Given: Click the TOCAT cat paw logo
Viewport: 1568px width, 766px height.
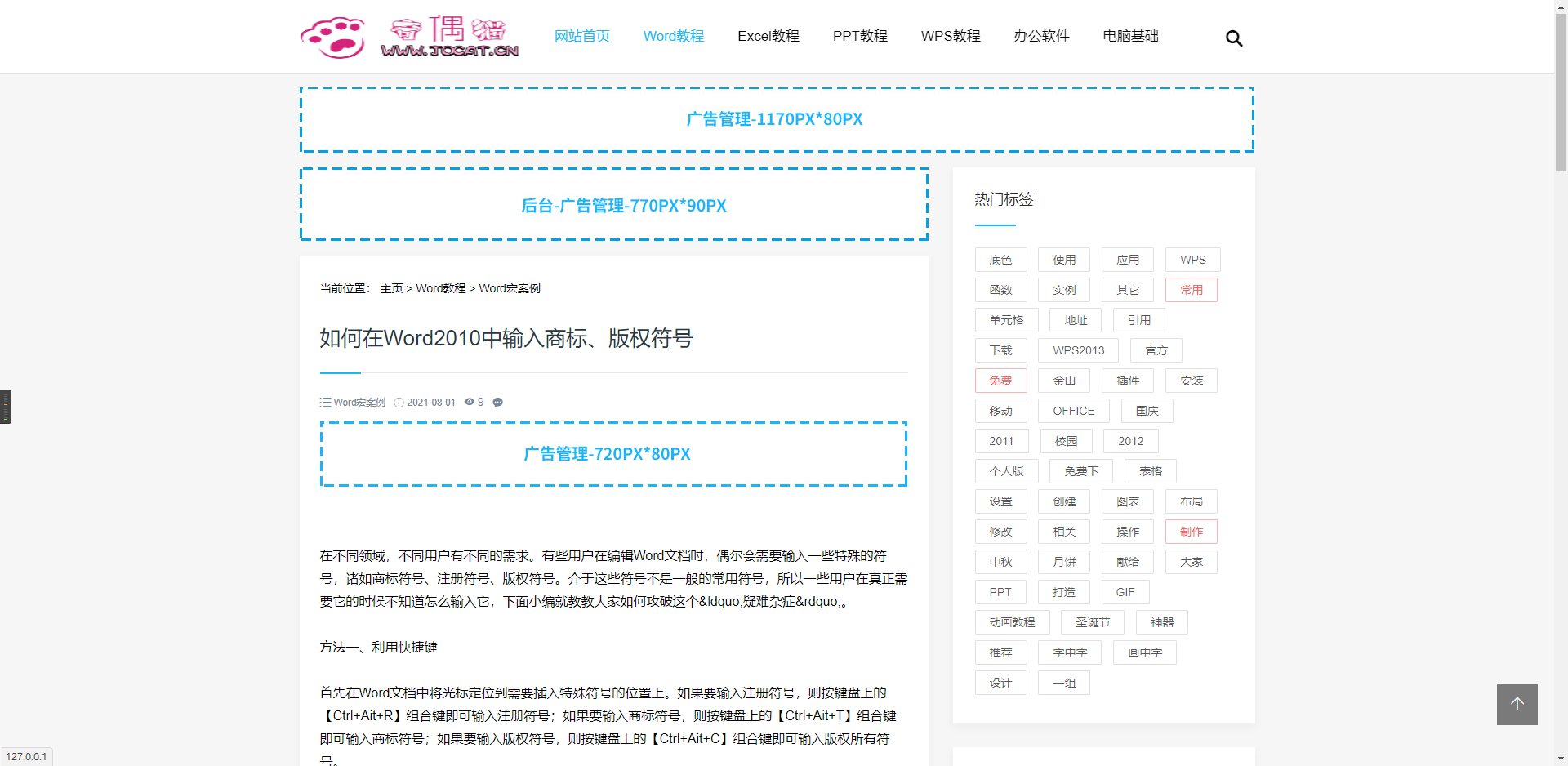Looking at the screenshot, I should click(x=409, y=37).
